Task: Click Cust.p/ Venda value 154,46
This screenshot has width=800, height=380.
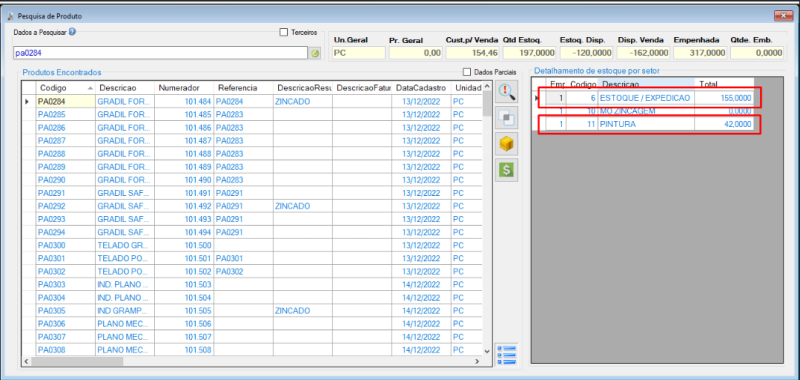Action: tap(472, 53)
